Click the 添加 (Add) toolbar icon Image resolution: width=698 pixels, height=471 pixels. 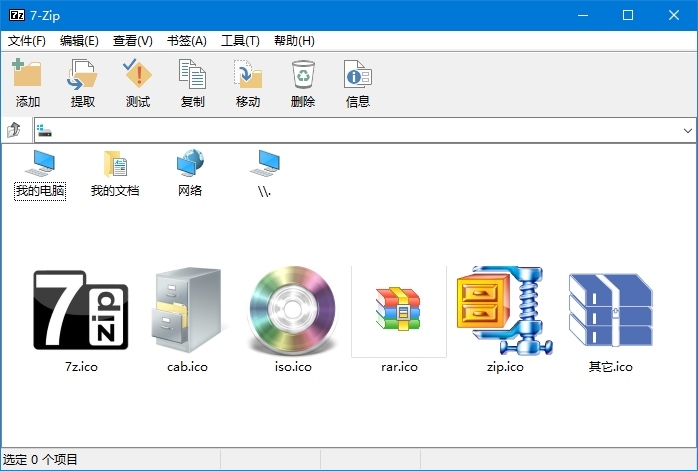[x=27, y=76]
